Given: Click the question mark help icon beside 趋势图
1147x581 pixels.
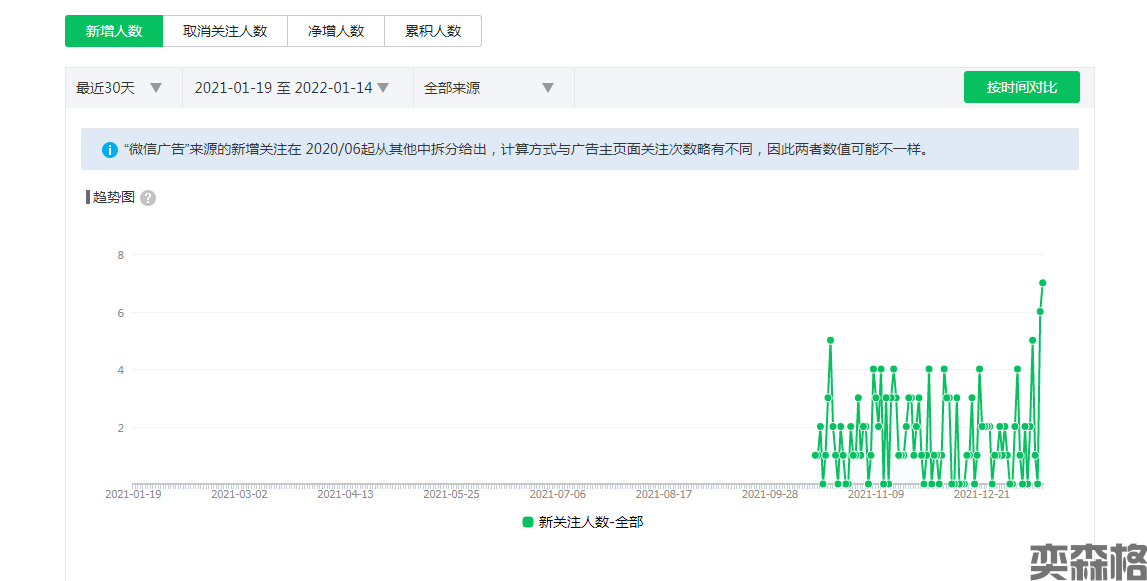Looking at the screenshot, I should 148,198.
